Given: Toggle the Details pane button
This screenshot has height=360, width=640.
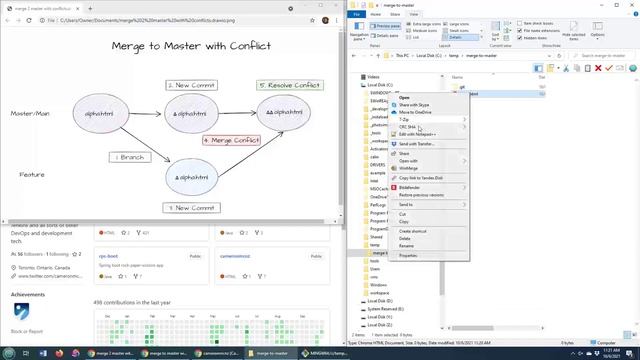Looking at the screenshot, I should point(384,36).
